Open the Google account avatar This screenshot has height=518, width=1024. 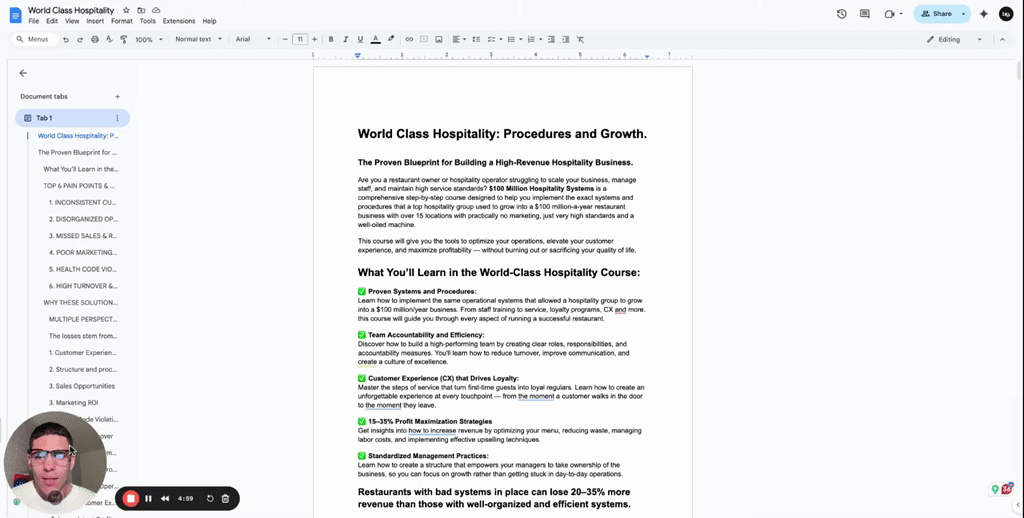point(1006,14)
